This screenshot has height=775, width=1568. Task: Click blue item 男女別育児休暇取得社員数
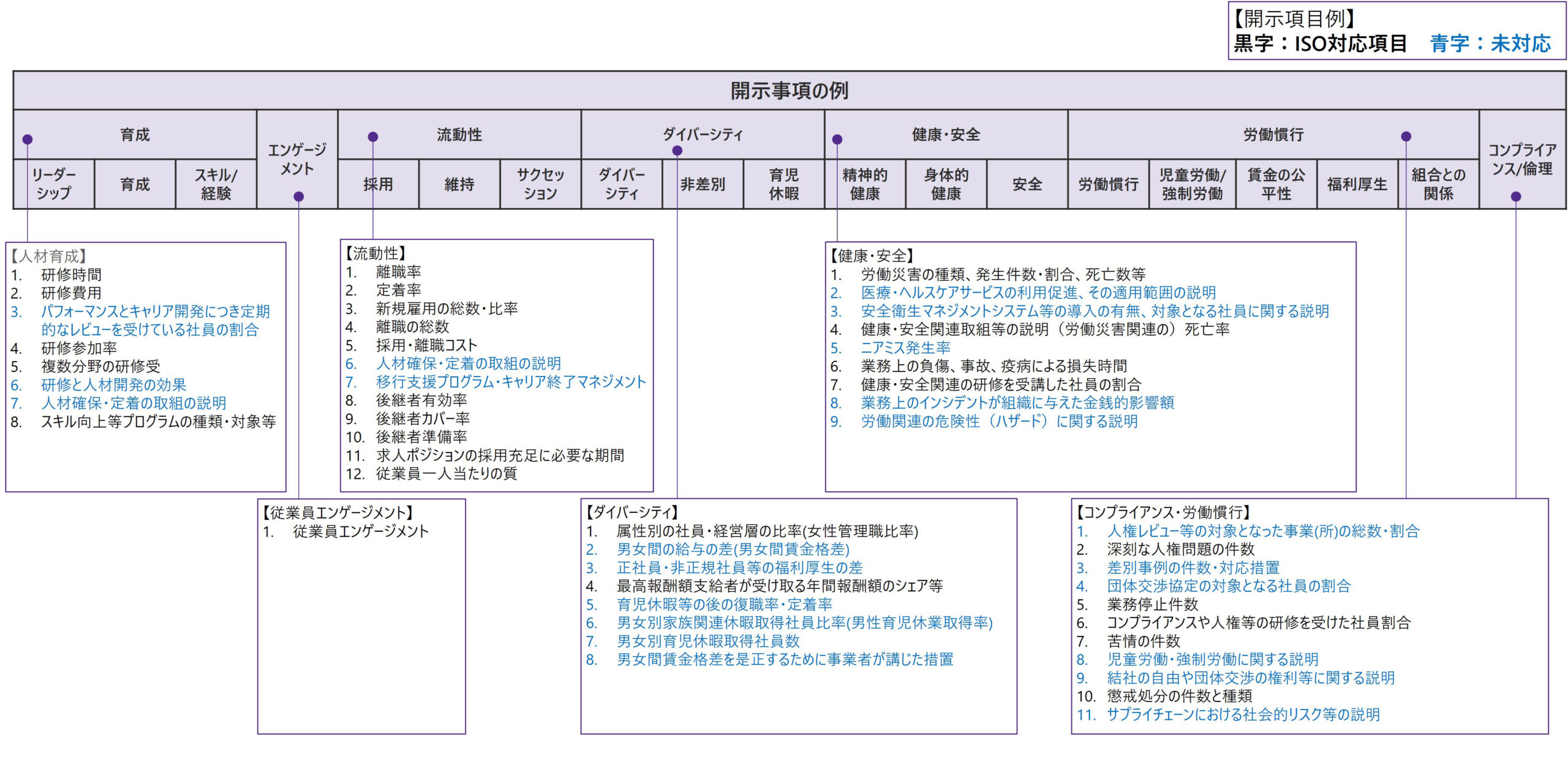point(708,642)
